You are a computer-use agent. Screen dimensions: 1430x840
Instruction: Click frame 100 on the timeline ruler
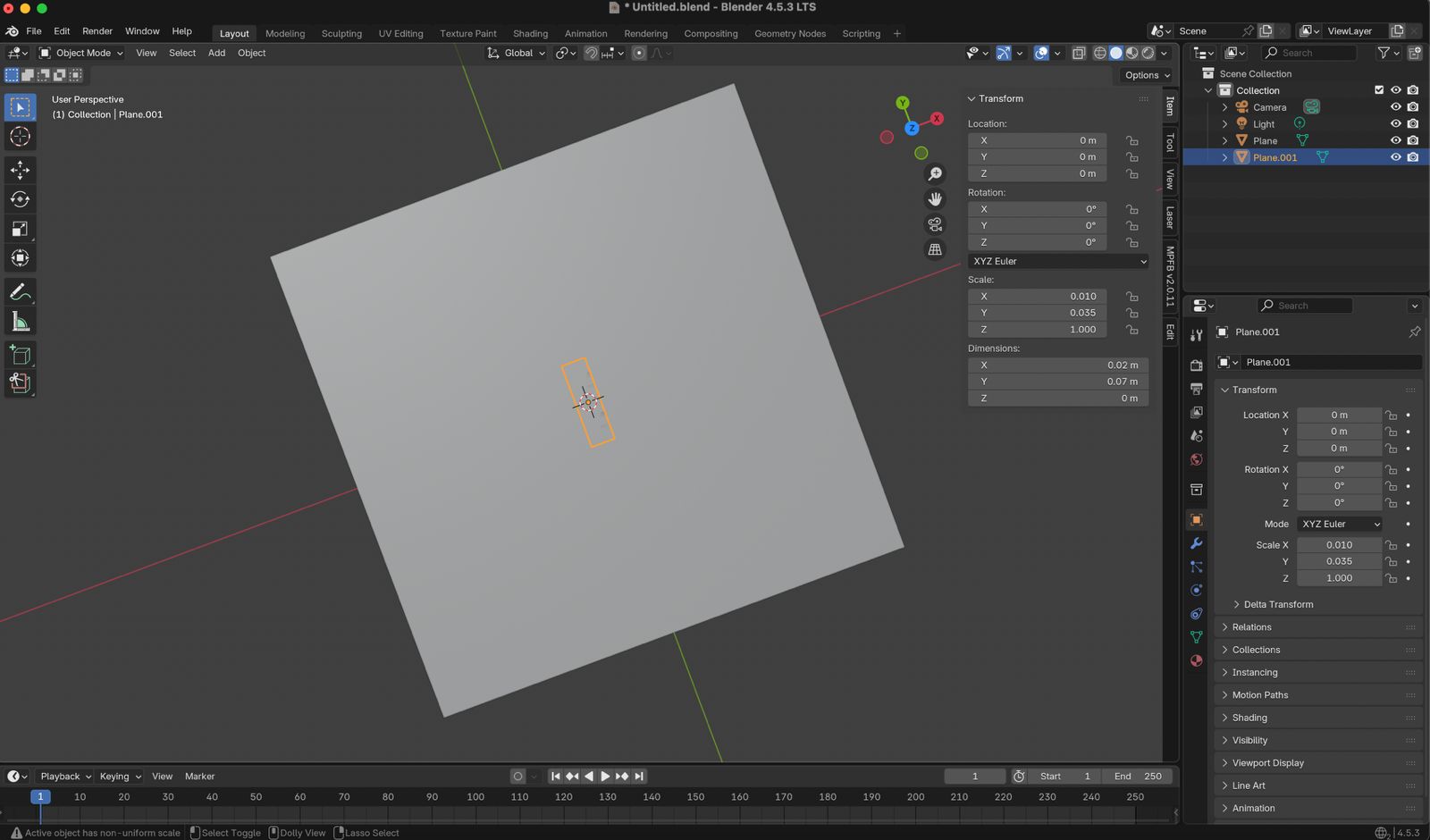(x=475, y=796)
